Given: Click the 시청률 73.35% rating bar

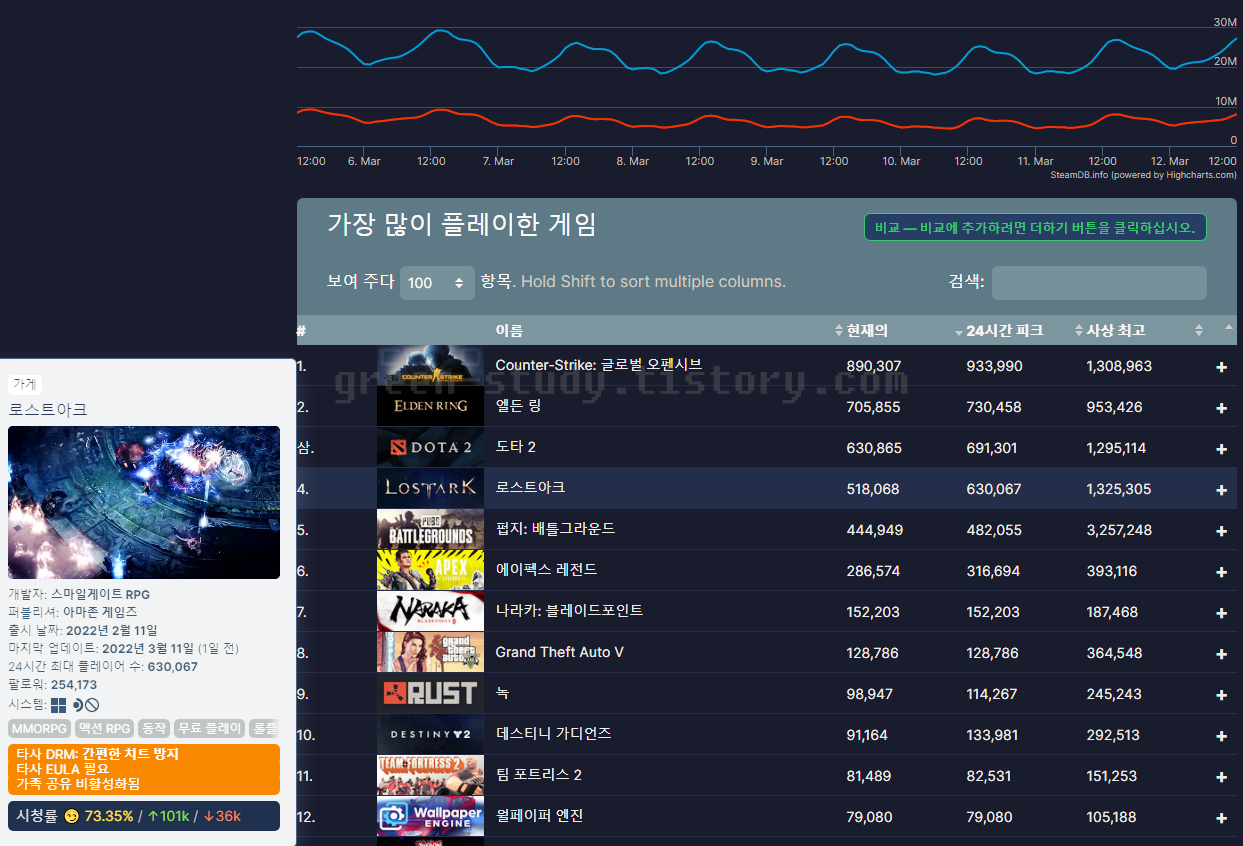Looking at the screenshot, I should click(144, 816).
